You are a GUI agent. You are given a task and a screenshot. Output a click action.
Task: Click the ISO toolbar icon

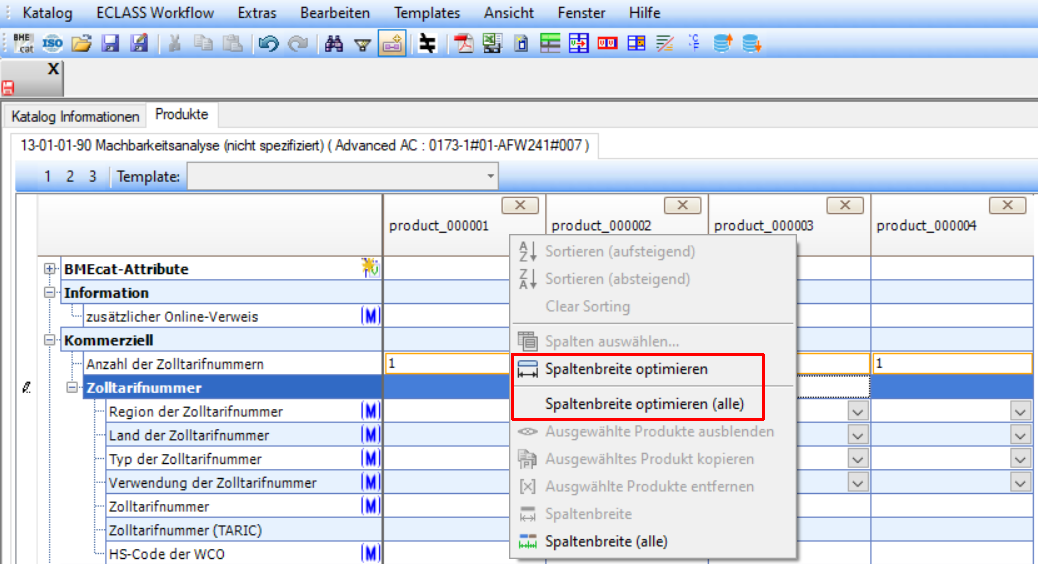click(53, 43)
